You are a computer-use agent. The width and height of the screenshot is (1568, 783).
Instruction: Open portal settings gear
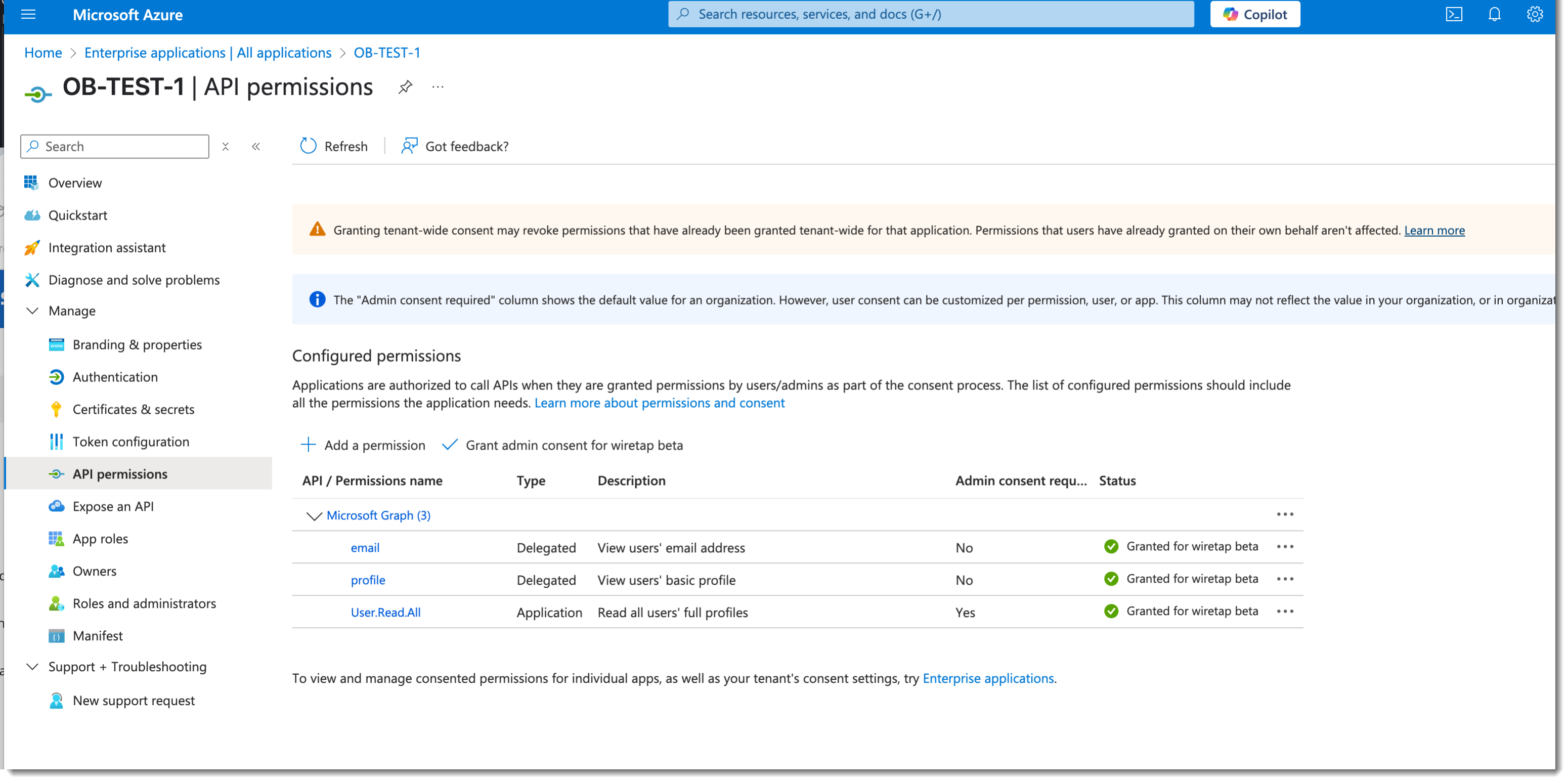(1534, 14)
